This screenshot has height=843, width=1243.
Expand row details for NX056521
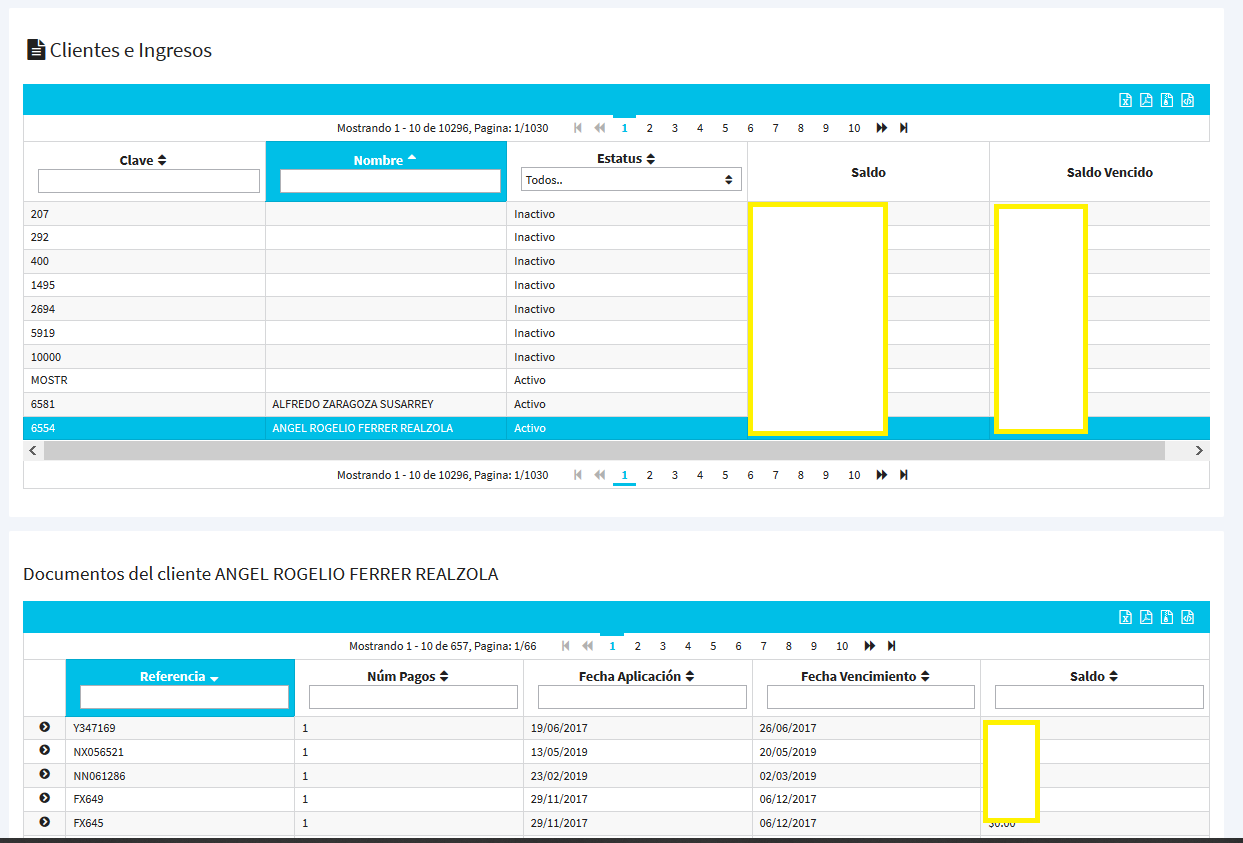tap(44, 750)
